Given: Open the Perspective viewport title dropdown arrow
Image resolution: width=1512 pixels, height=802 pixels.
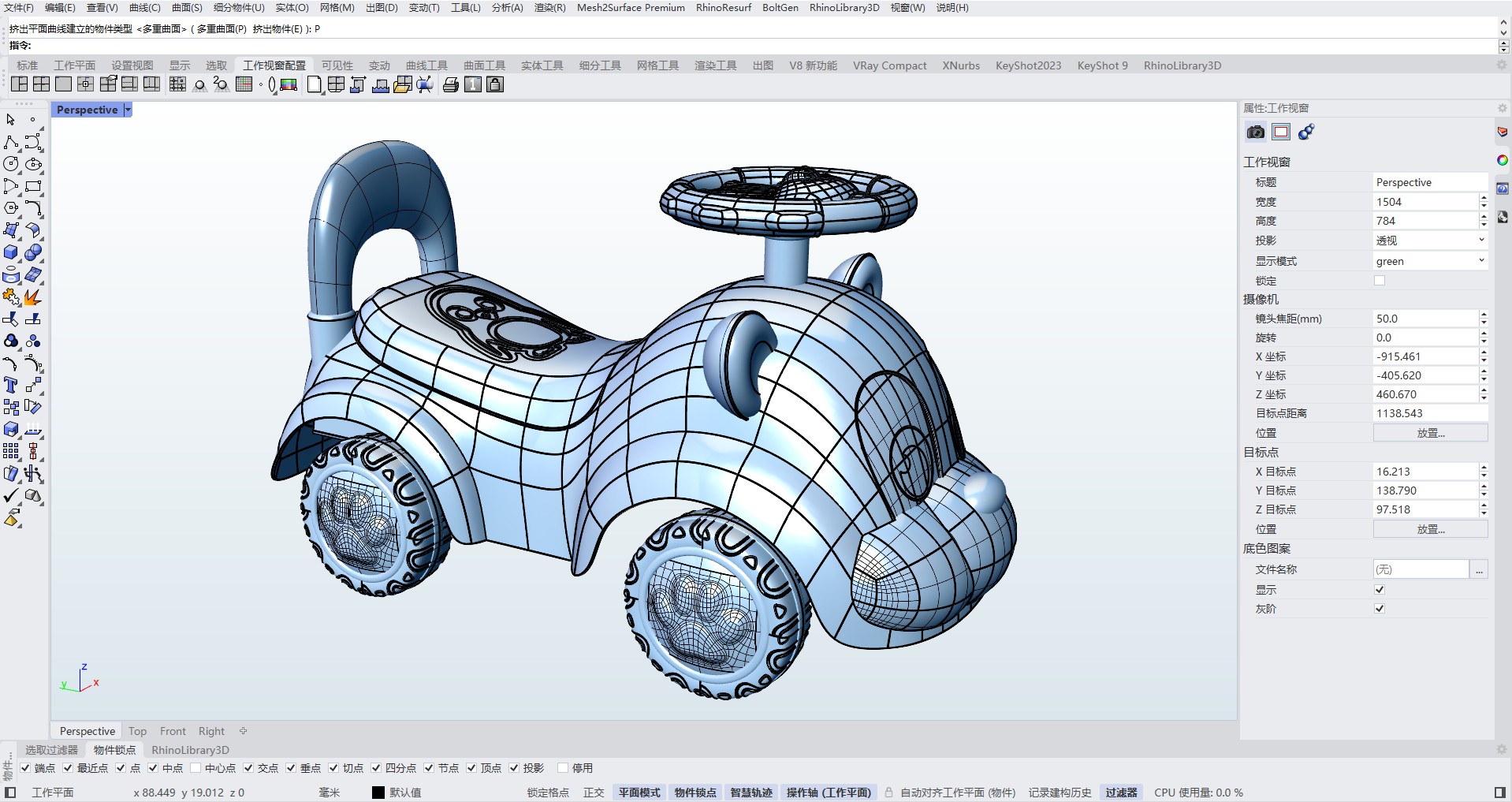Looking at the screenshot, I should [x=128, y=110].
